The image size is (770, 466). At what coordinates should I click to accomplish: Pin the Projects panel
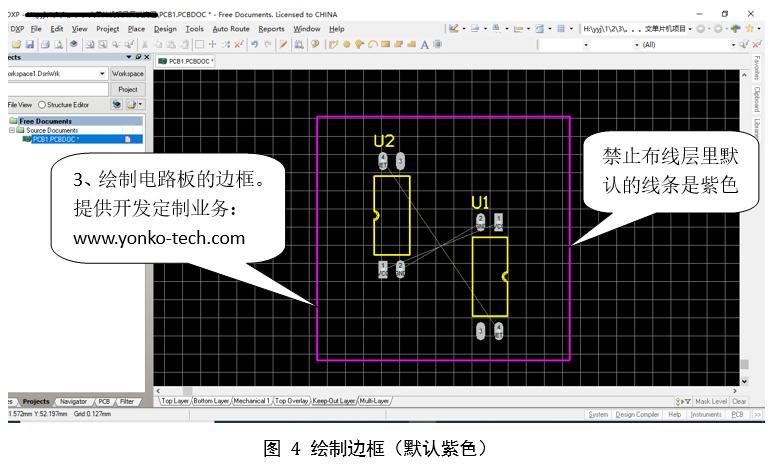(138, 57)
